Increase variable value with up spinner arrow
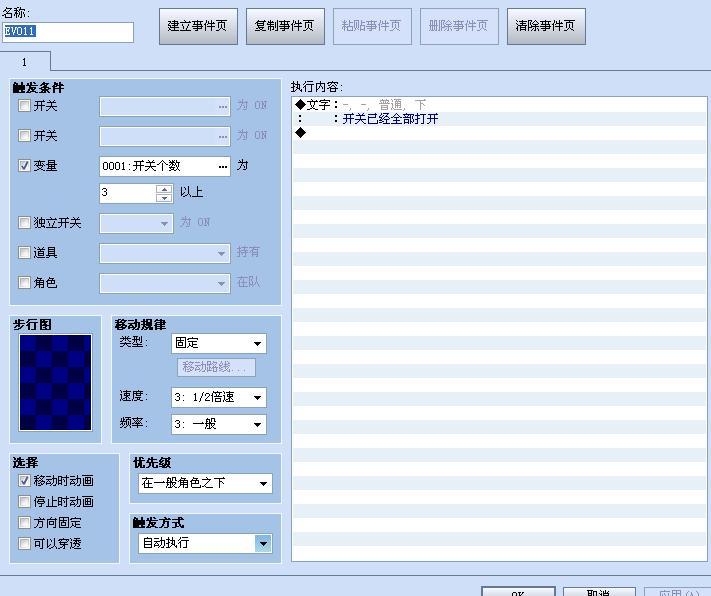Viewport: 711px width, 596px height. click(164, 189)
